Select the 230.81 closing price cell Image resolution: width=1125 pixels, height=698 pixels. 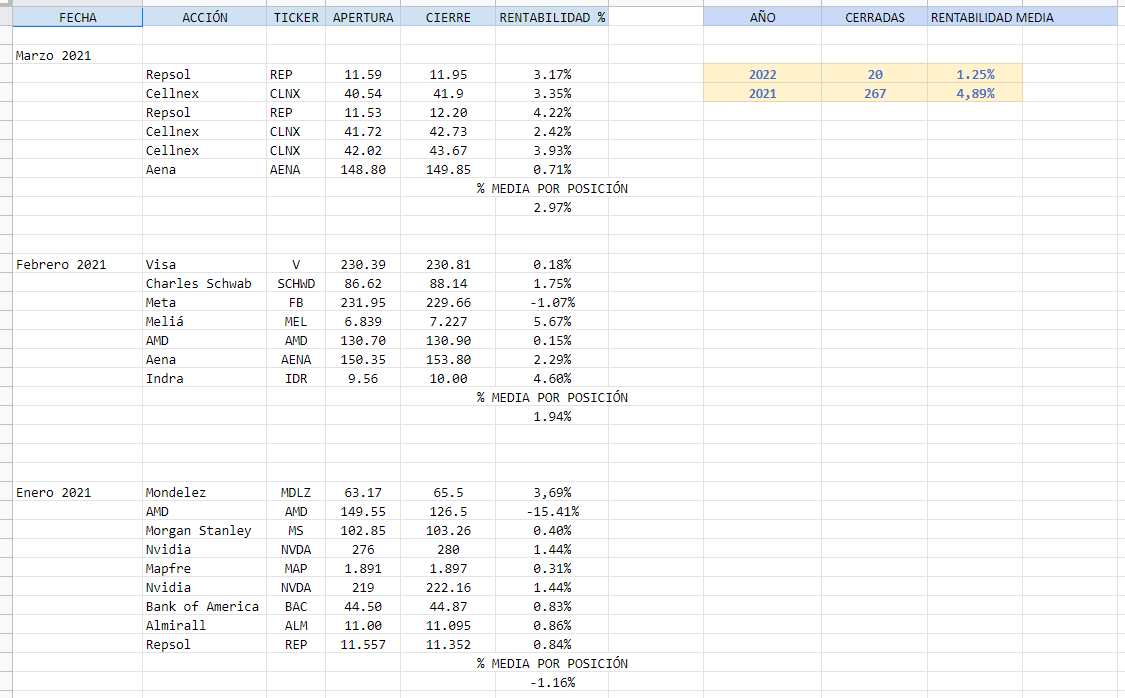448,265
